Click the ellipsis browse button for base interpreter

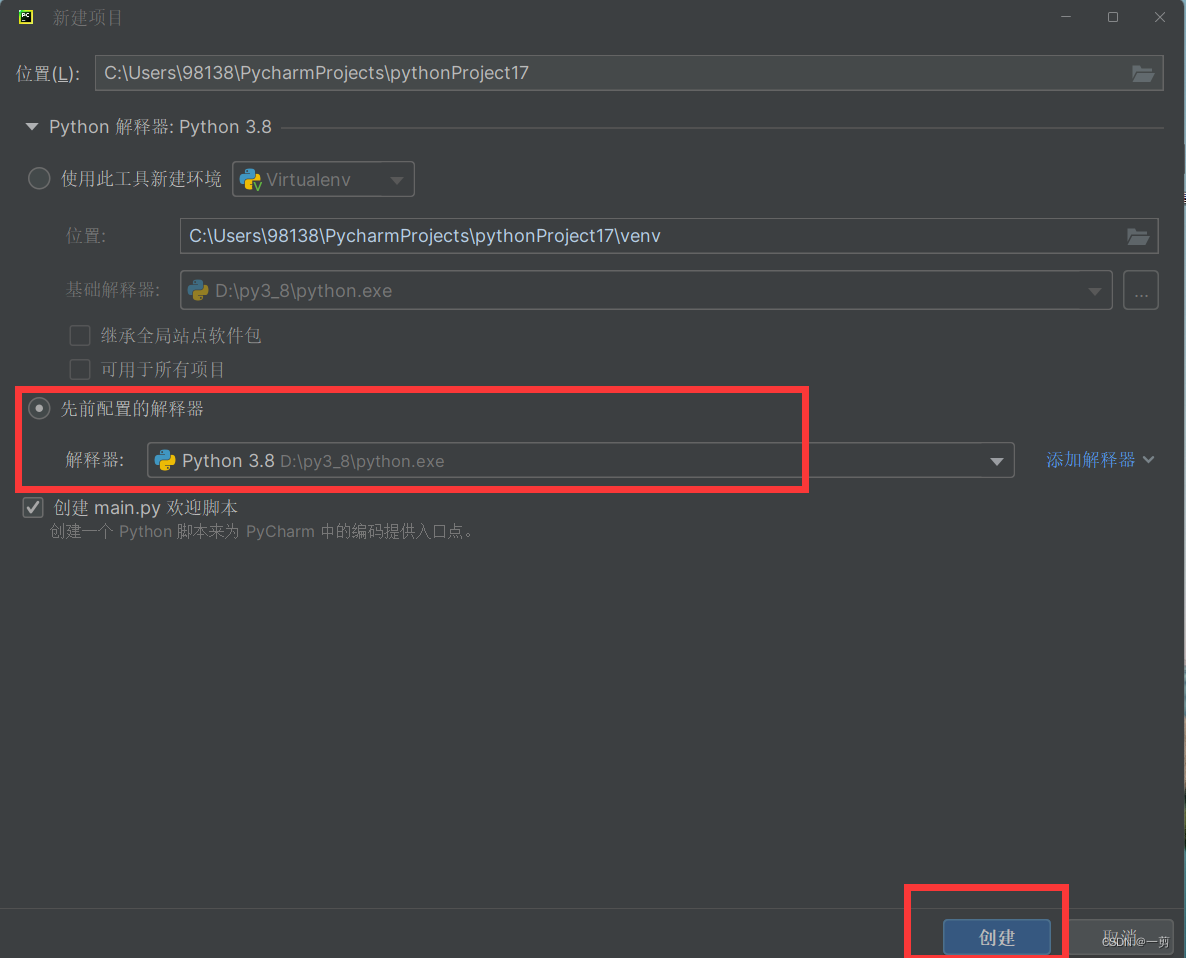tap(1140, 290)
